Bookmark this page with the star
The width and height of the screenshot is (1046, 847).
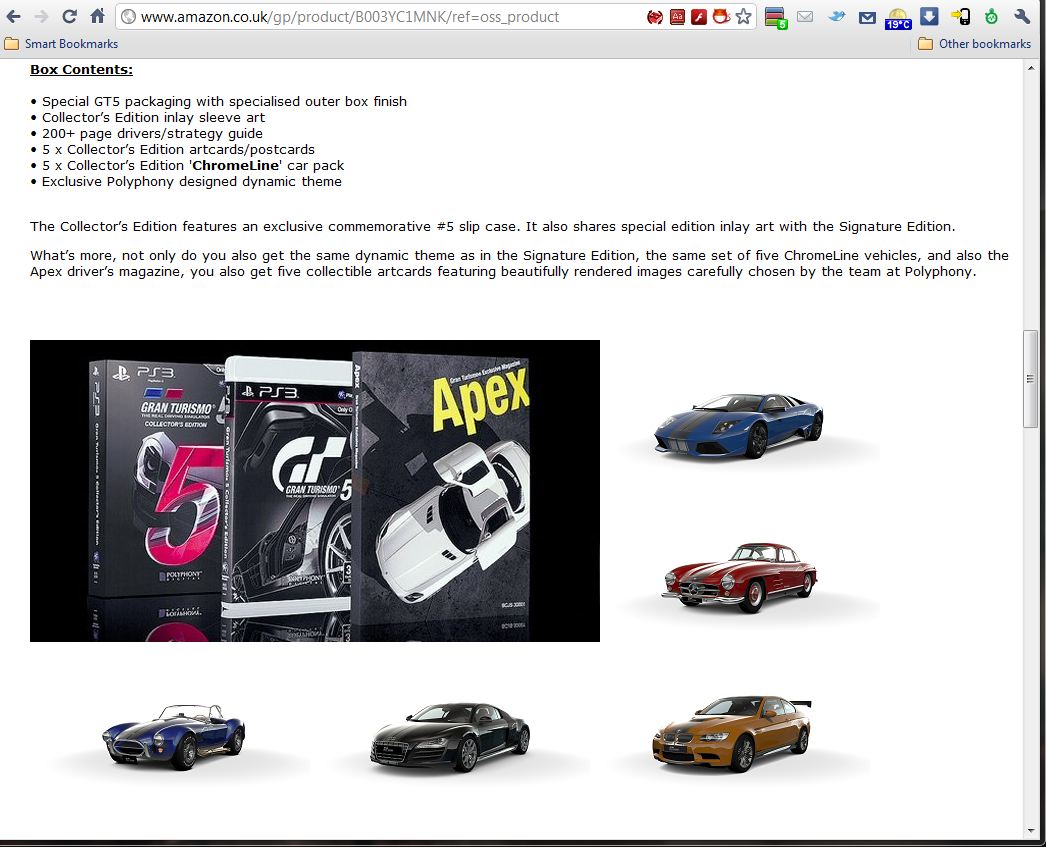pyautogui.click(x=743, y=16)
